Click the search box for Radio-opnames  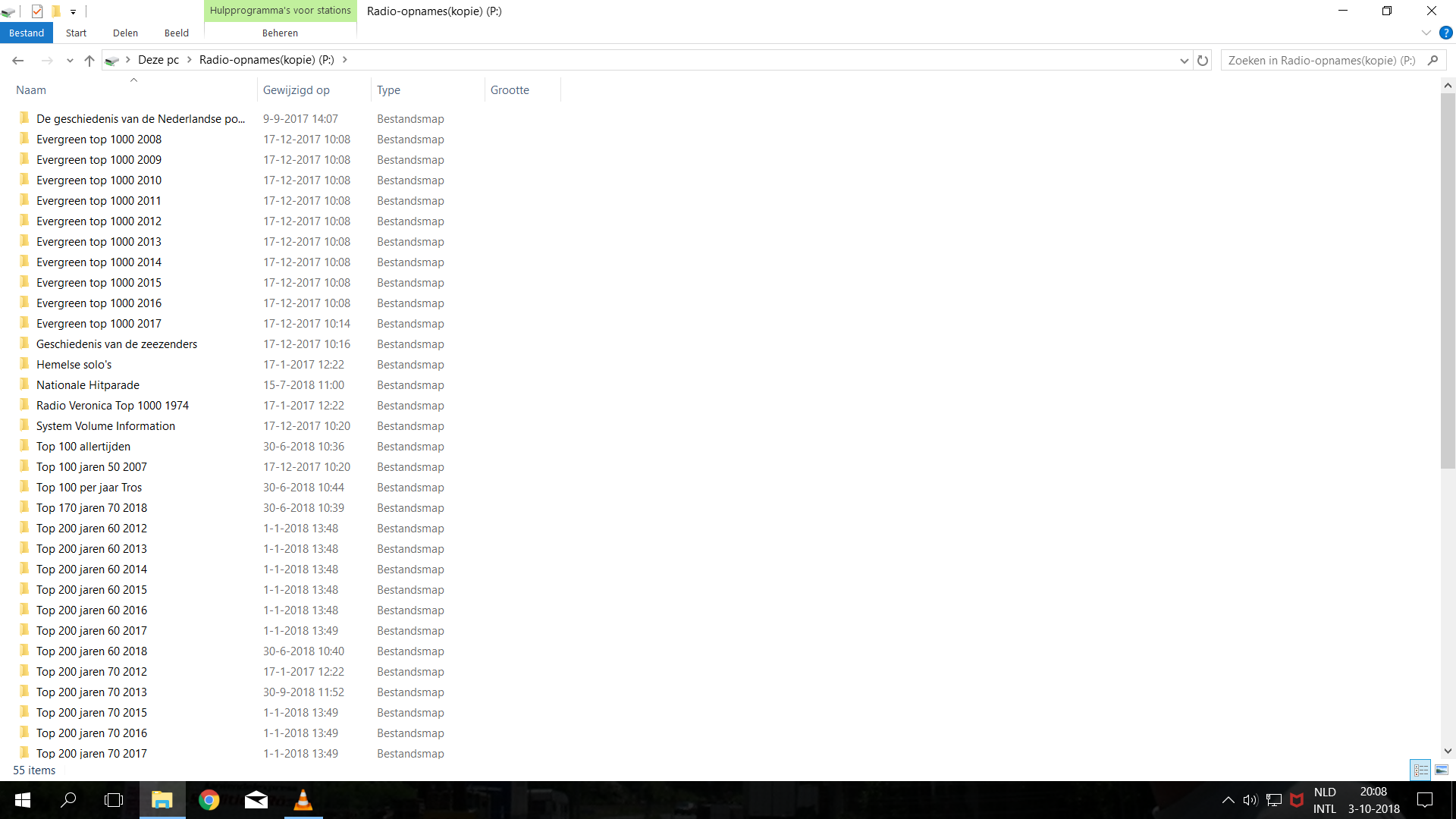tap(1321, 60)
